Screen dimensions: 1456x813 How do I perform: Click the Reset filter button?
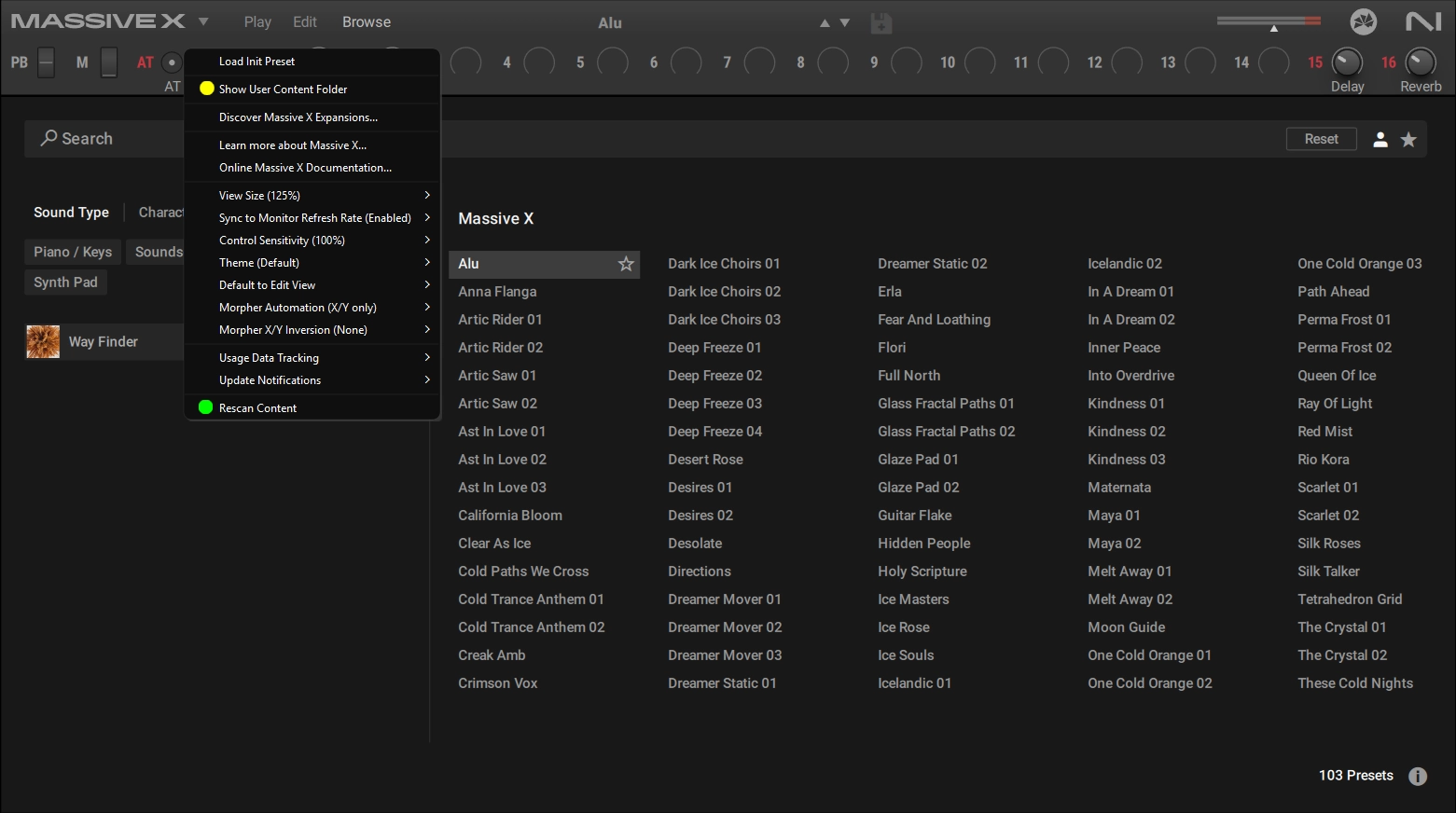(x=1322, y=139)
